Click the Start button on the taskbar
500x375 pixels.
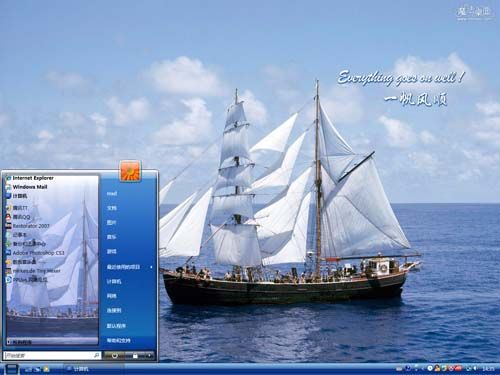click(11, 369)
